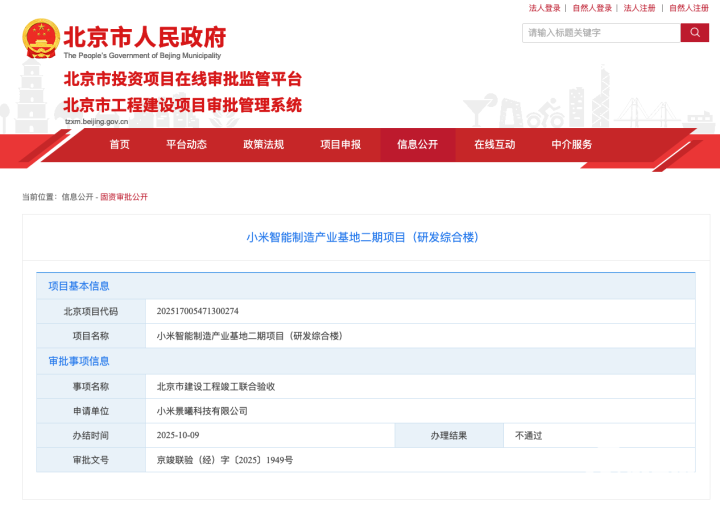Select the 信息公开 menu tab

point(417,144)
